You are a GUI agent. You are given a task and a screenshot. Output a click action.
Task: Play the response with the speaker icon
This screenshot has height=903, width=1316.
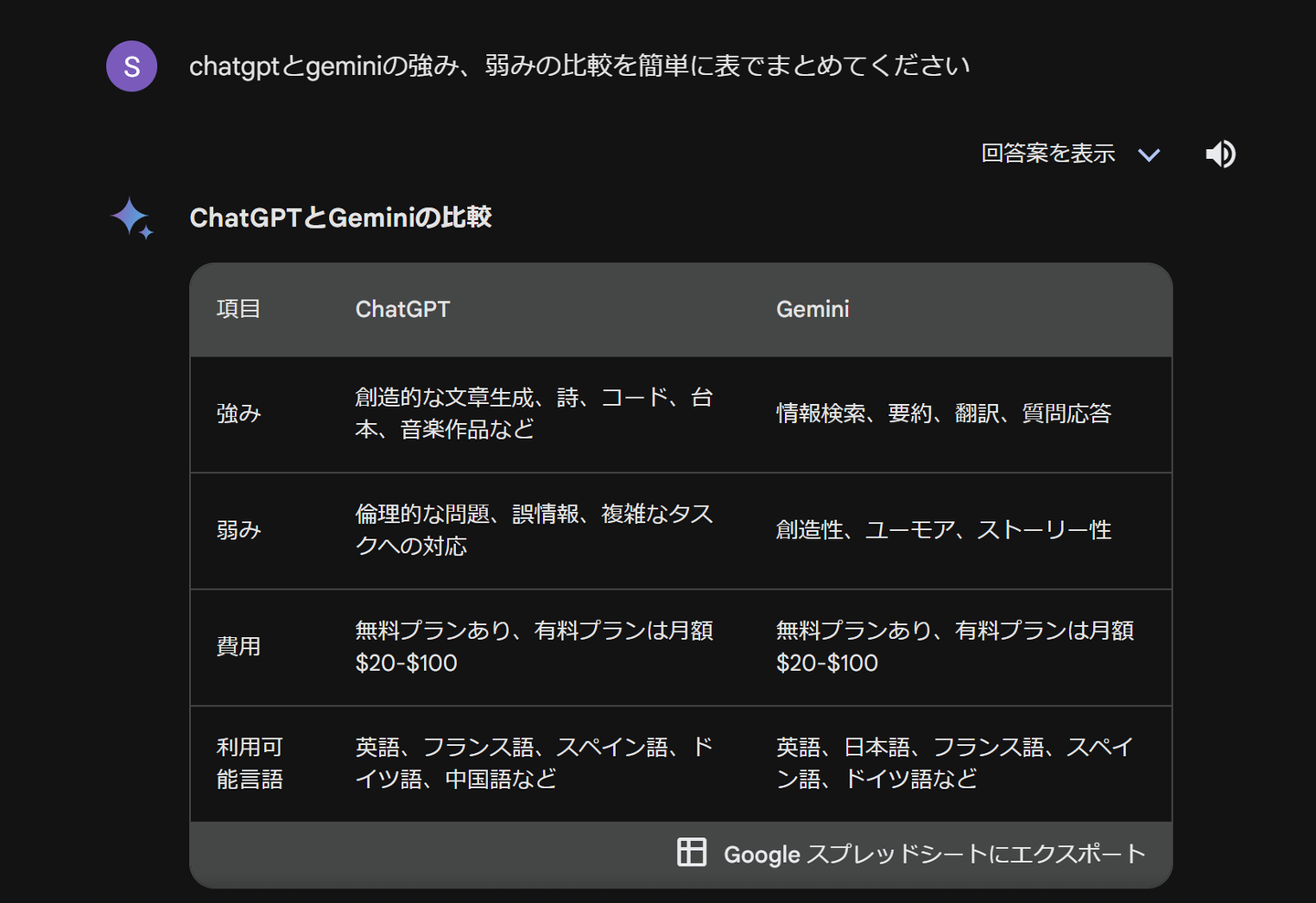[x=1220, y=154]
